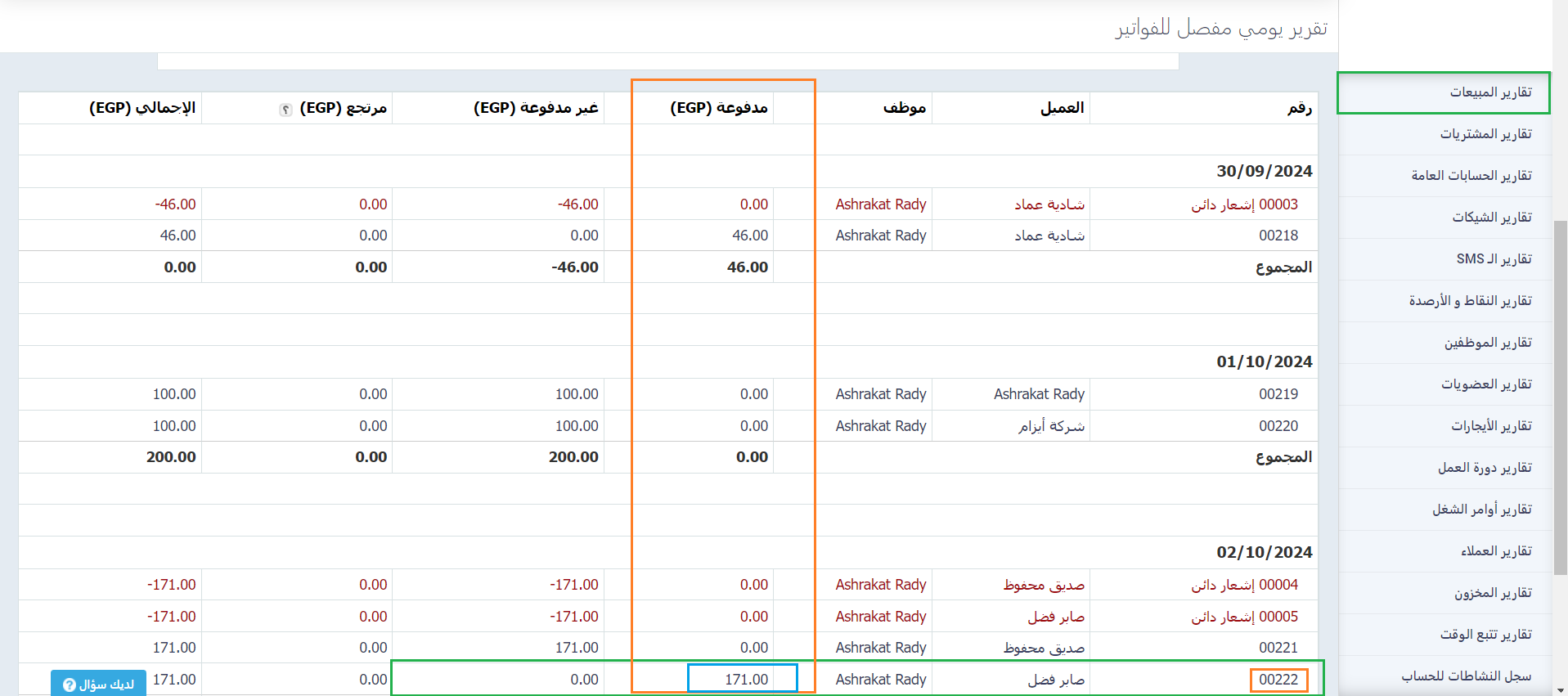Open تقارير المبيعات in the sidebar

(1490, 92)
